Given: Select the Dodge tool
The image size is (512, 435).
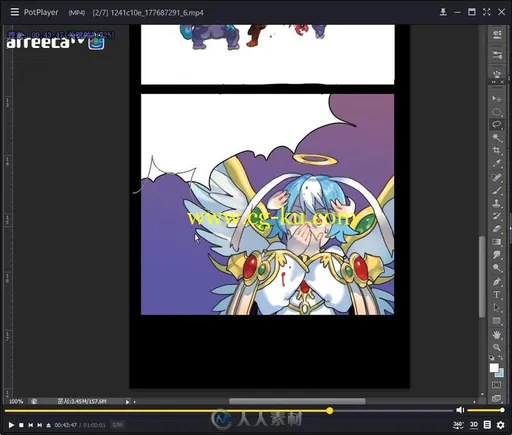Looking at the screenshot, I should point(496,268).
